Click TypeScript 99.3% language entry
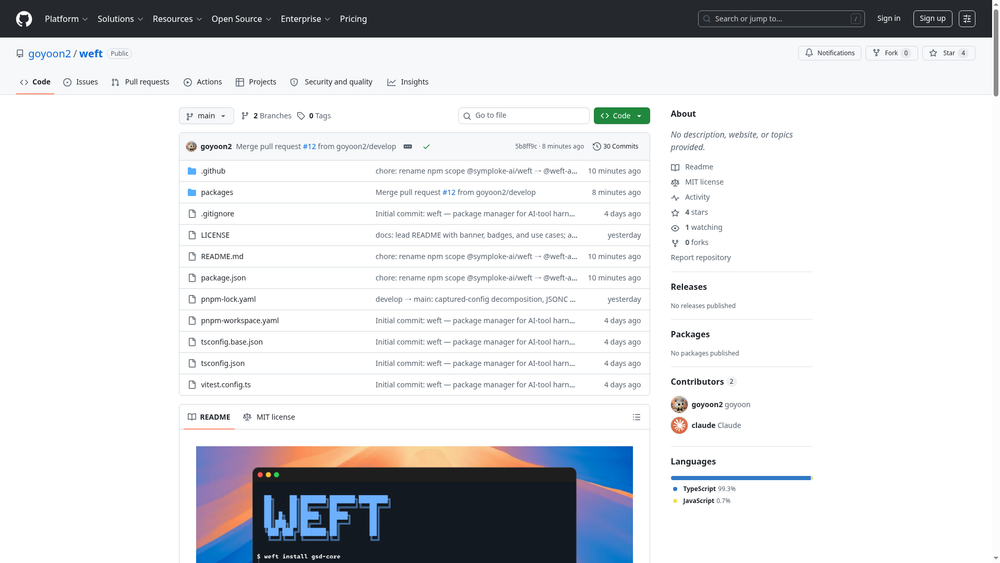Viewport: 1000px width, 563px height. pos(704,489)
